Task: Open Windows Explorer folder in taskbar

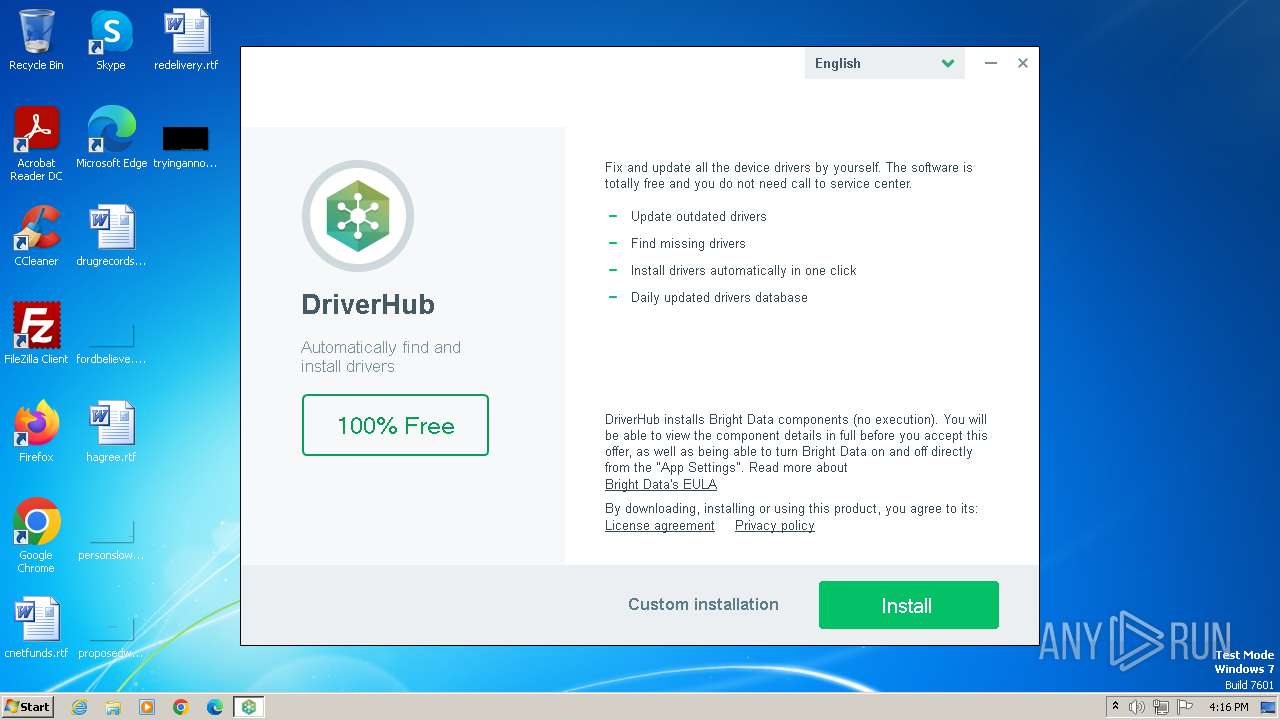Action: (x=113, y=707)
